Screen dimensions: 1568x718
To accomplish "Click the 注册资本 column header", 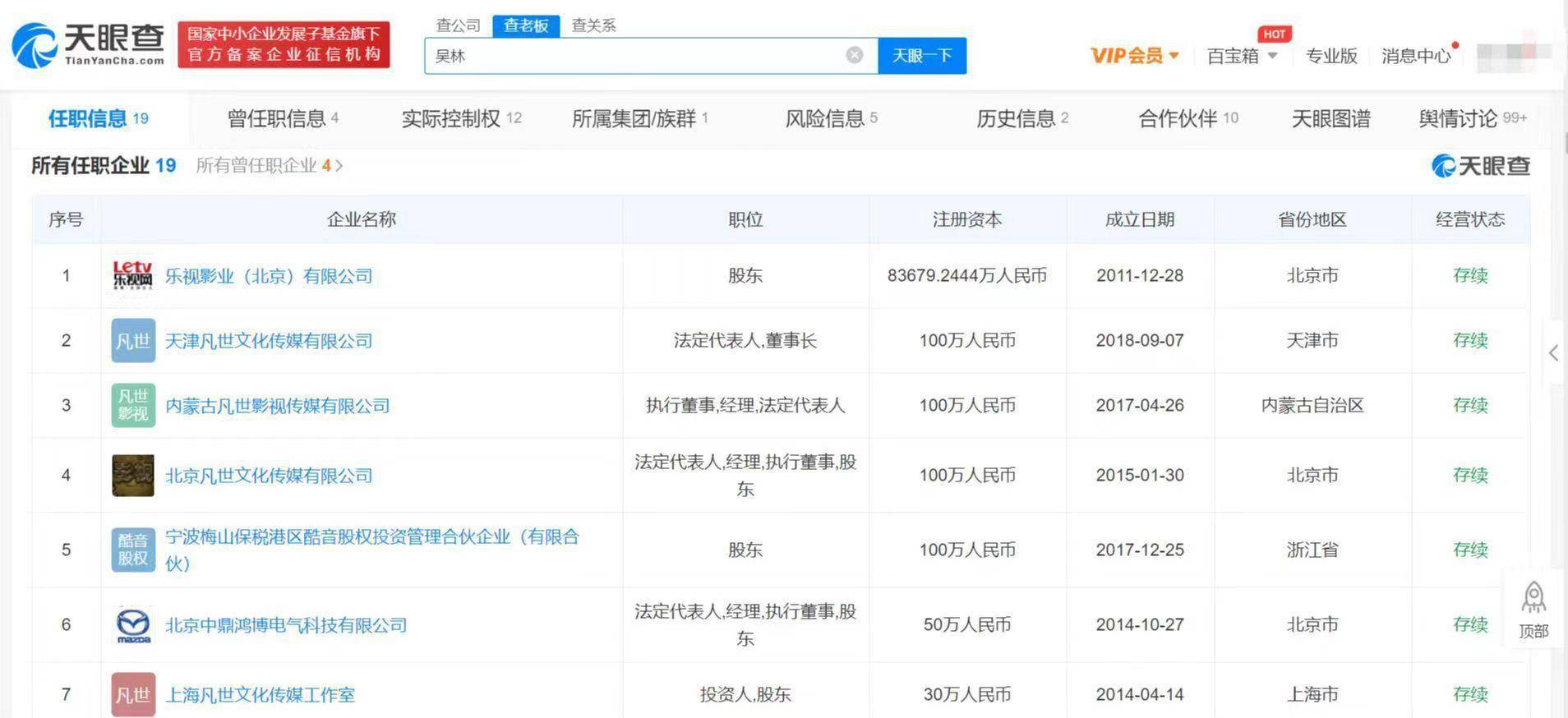I will [x=967, y=219].
